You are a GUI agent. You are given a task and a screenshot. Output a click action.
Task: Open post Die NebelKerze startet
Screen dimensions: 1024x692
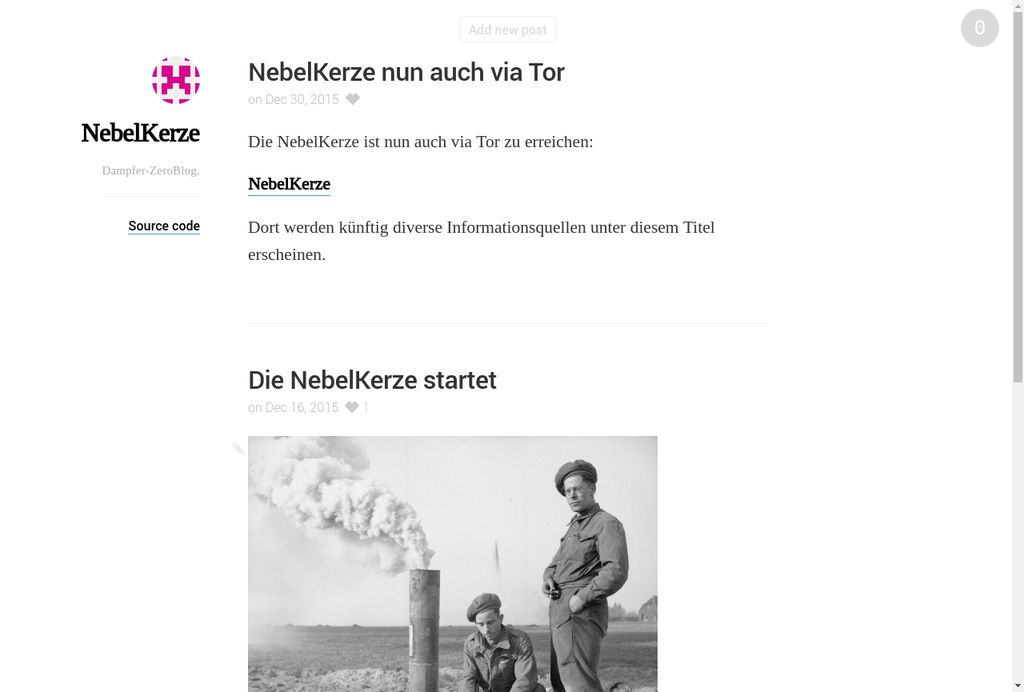[x=372, y=380]
